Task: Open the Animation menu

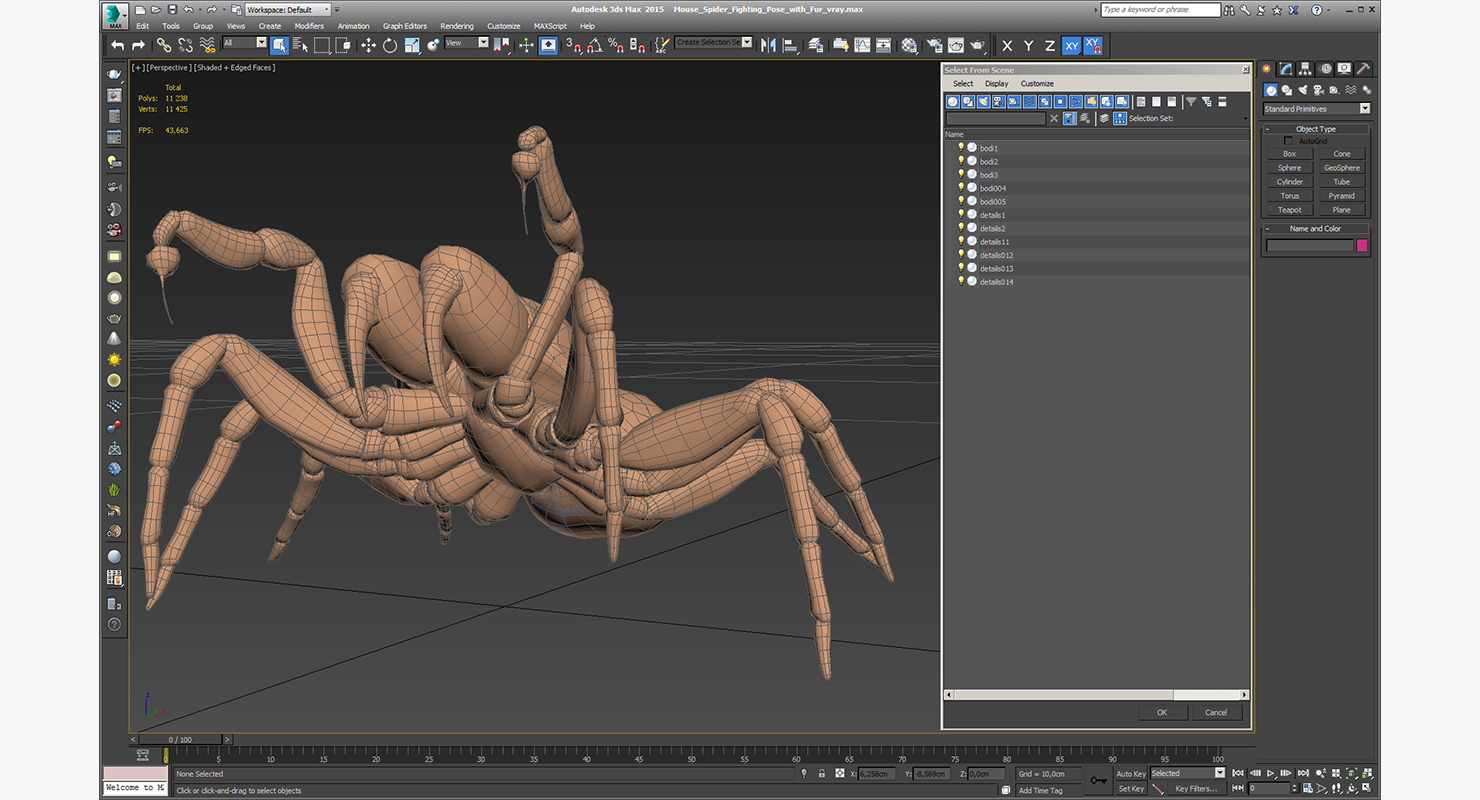Action: (x=353, y=26)
